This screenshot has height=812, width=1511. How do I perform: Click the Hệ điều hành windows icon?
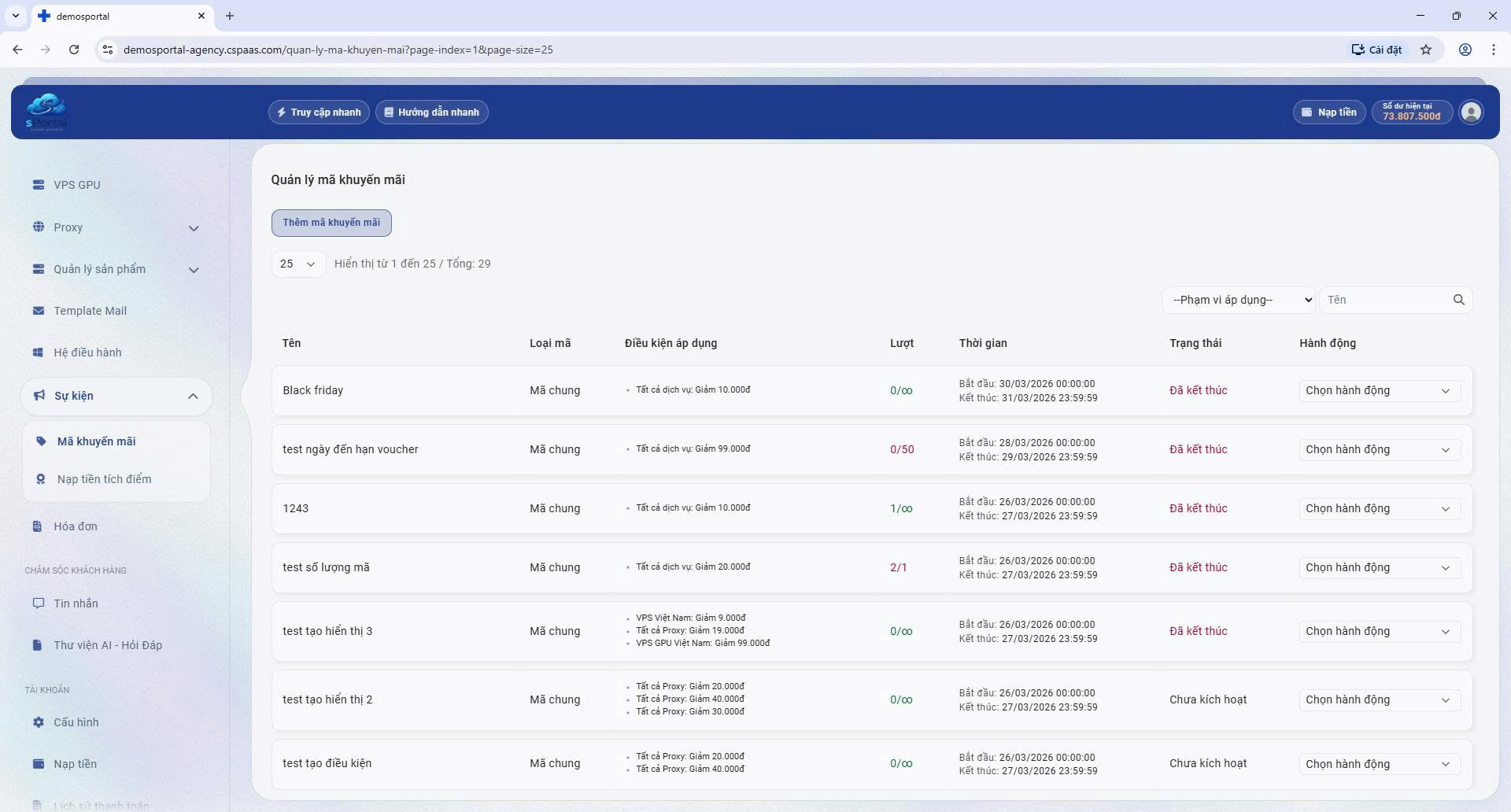38,352
